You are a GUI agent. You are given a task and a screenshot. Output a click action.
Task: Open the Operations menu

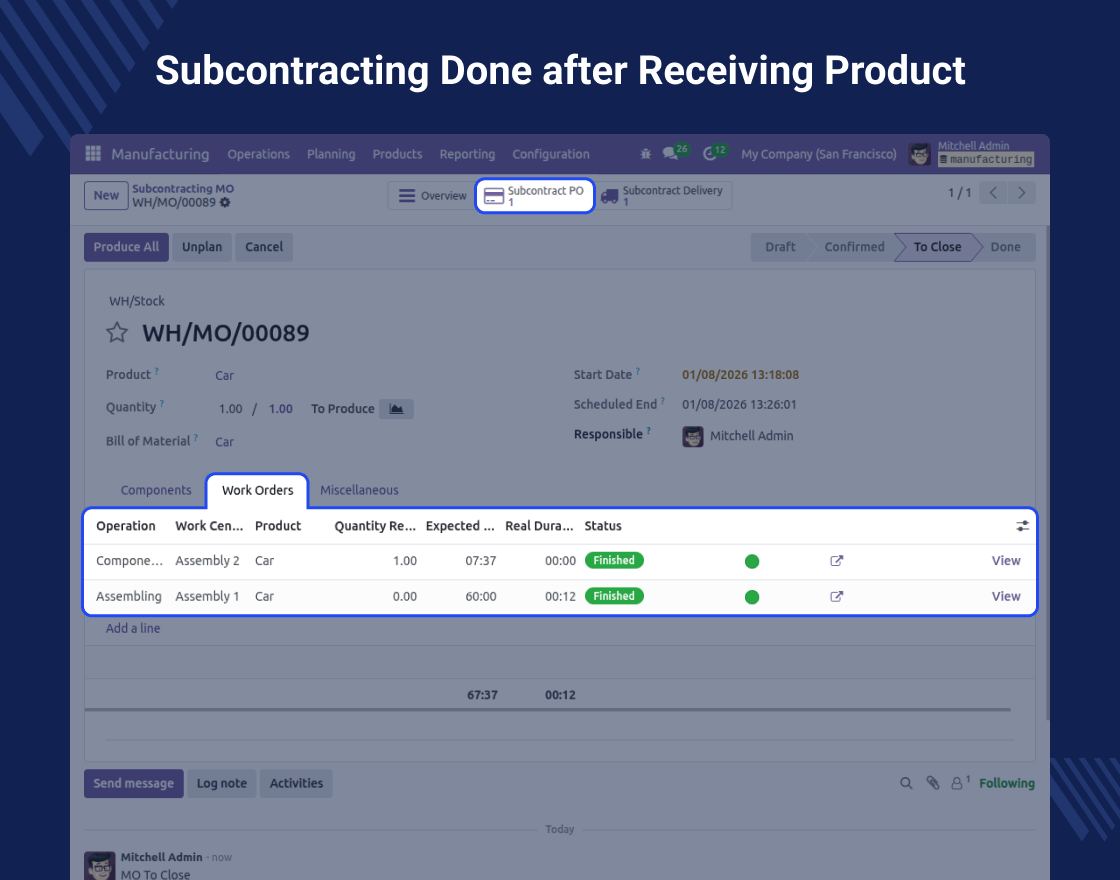259,154
